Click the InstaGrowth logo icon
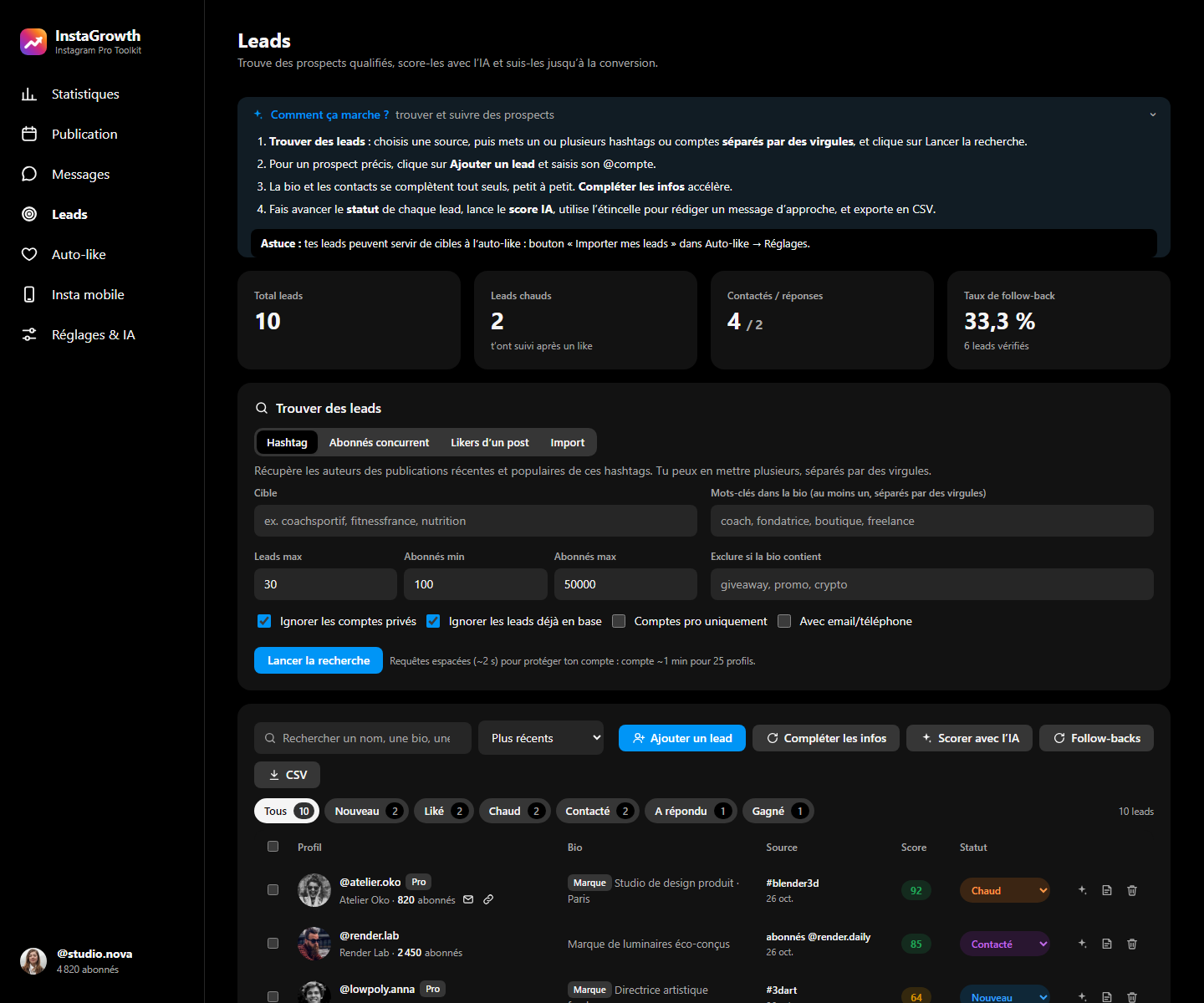 (33, 42)
